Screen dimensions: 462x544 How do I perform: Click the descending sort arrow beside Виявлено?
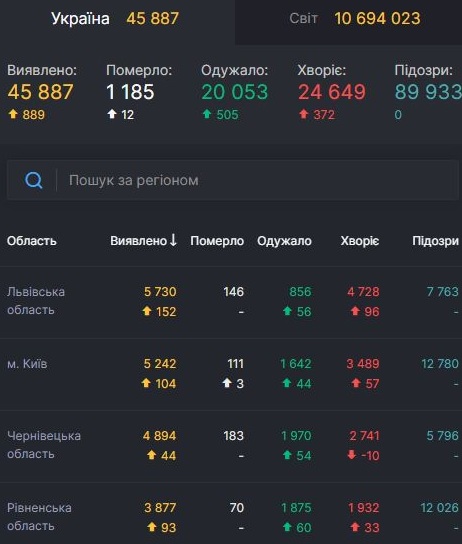click(x=173, y=240)
